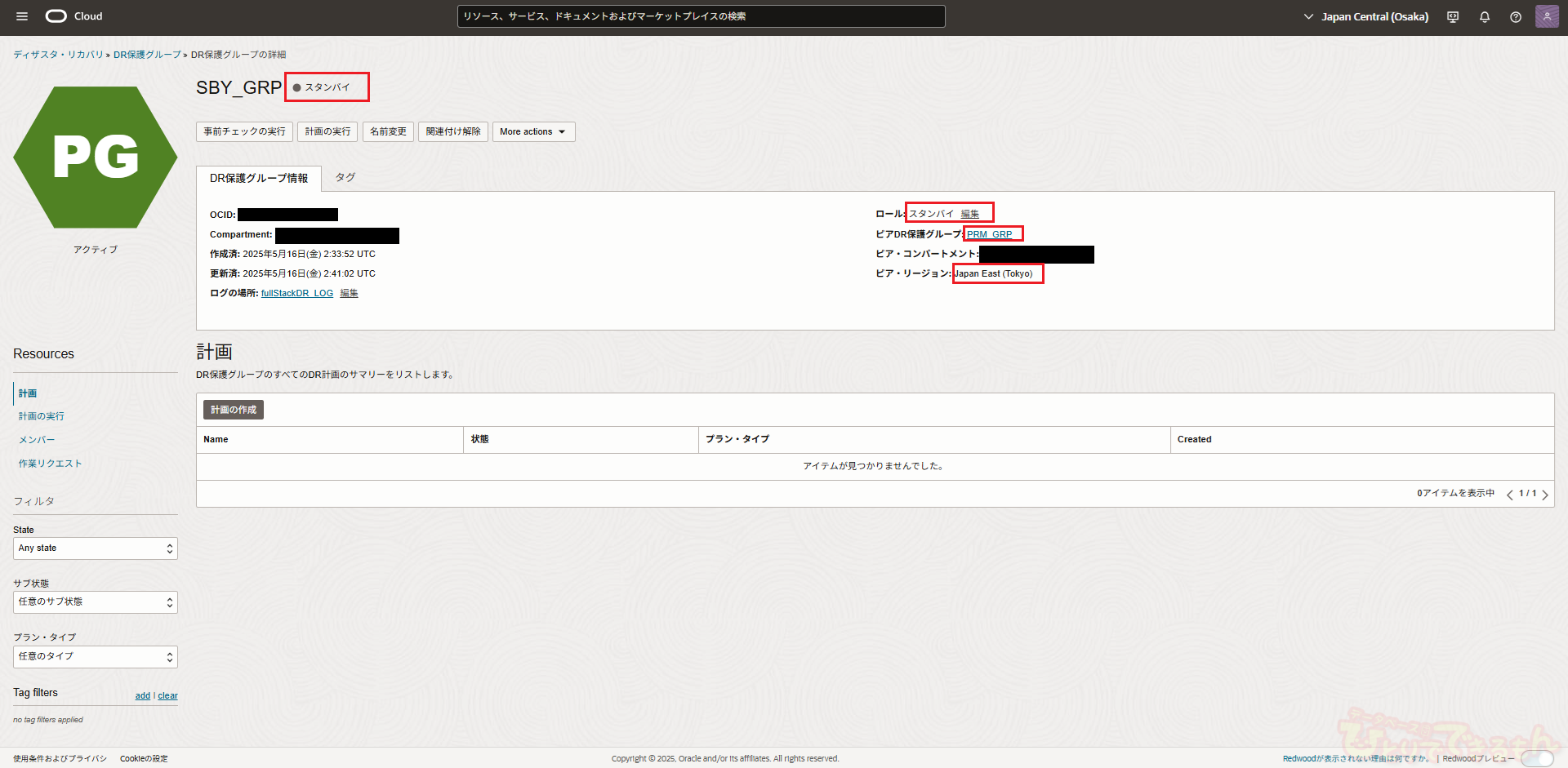Switch to the タグ tab
This screenshot has width=1568, height=768.
345,178
